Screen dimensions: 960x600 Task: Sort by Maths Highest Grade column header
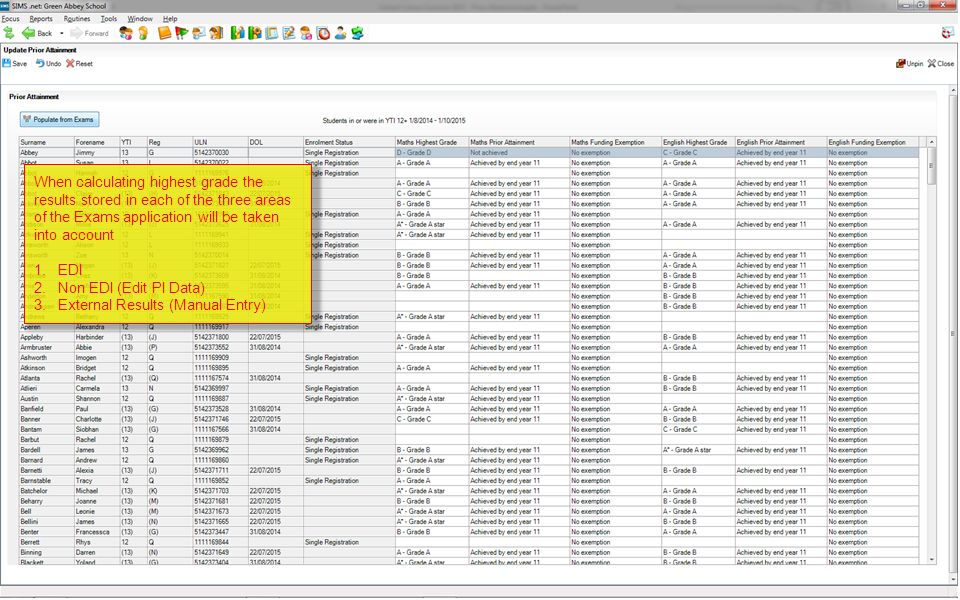point(432,142)
